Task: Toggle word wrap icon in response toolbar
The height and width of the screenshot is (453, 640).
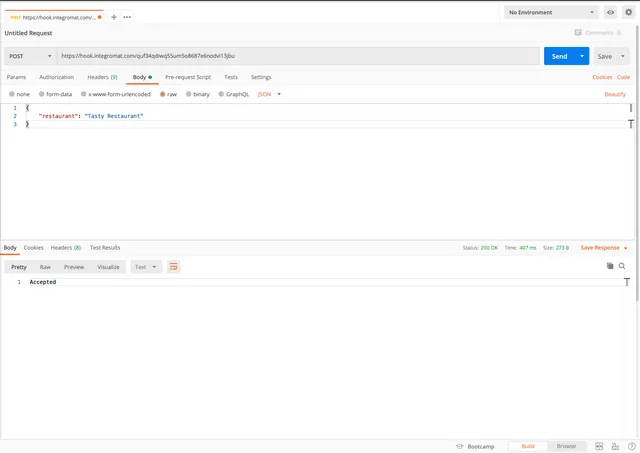Action: [x=173, y=267]
